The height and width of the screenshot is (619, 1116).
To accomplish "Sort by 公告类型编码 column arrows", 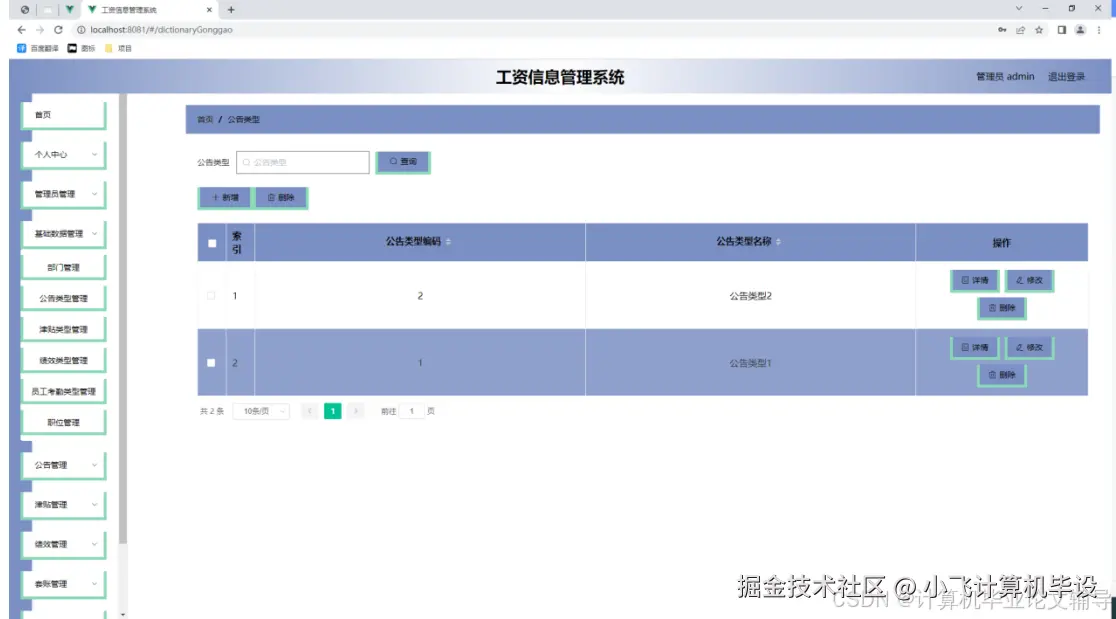I will (448, 242).
